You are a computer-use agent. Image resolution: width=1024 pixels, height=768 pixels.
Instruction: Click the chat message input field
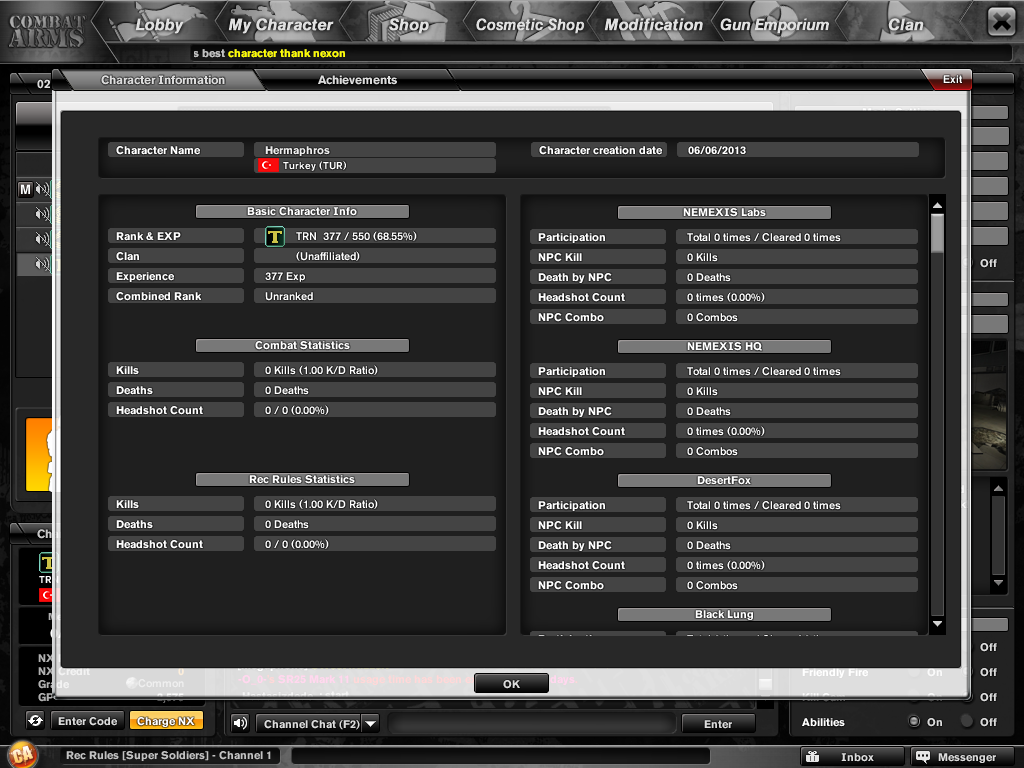click(x=532, y=724)
